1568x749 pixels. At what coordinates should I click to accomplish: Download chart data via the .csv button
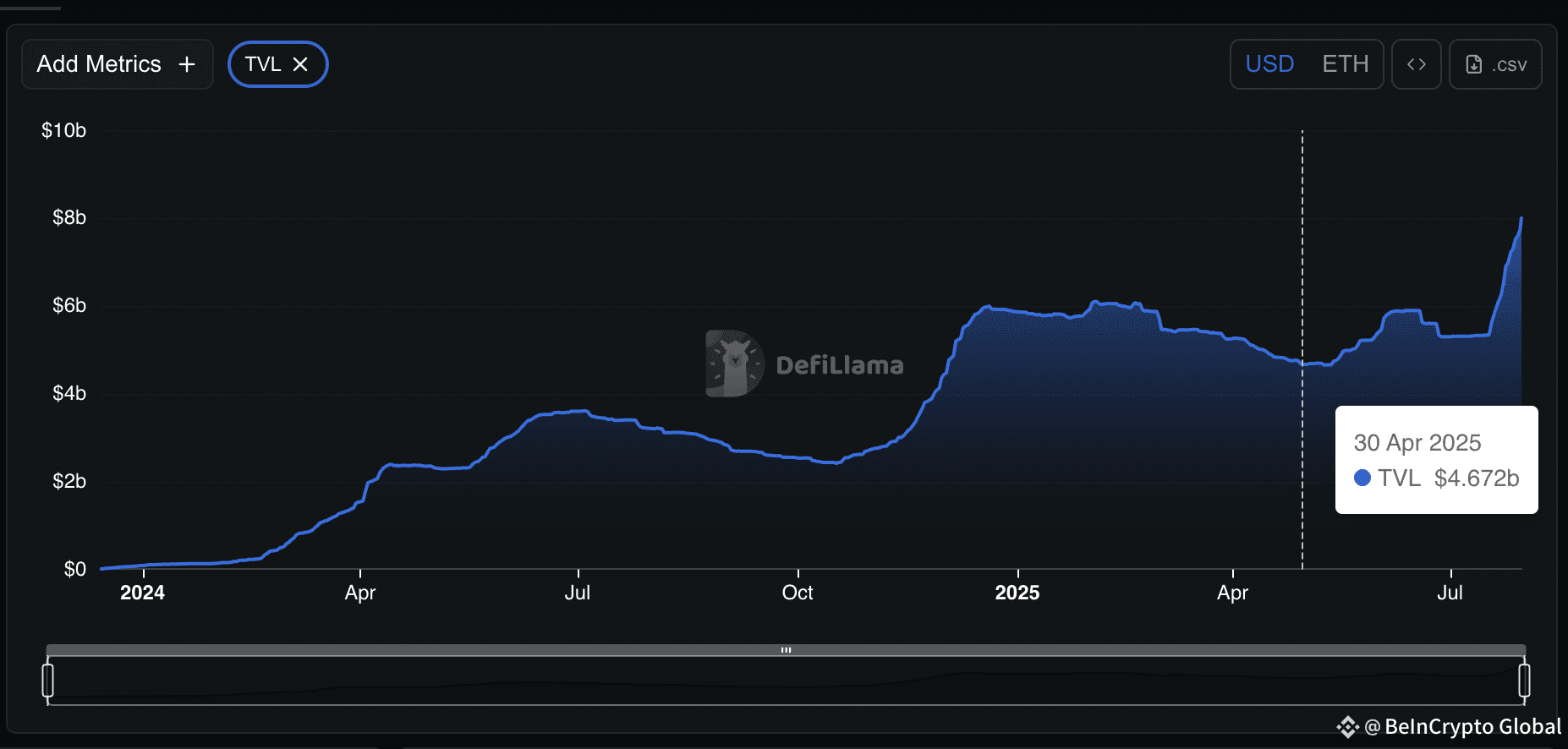click(1495, 64)
